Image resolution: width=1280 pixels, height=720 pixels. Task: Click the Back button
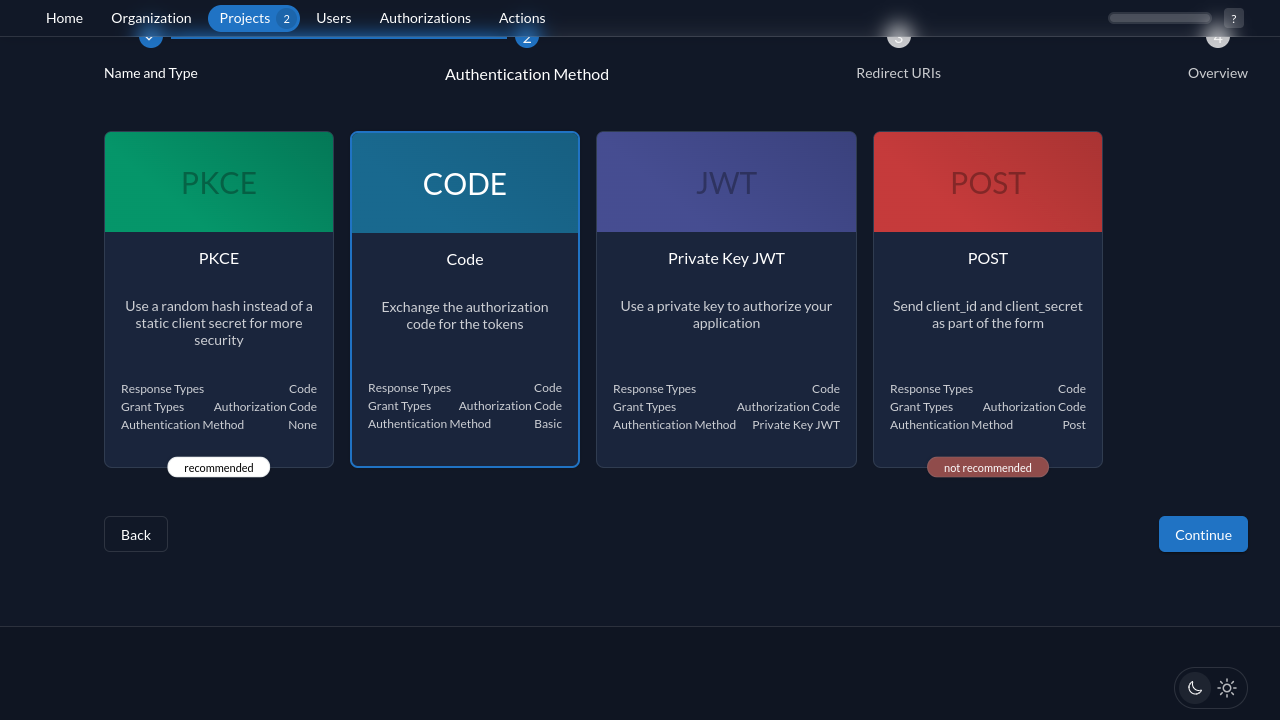tap(135, 534)
